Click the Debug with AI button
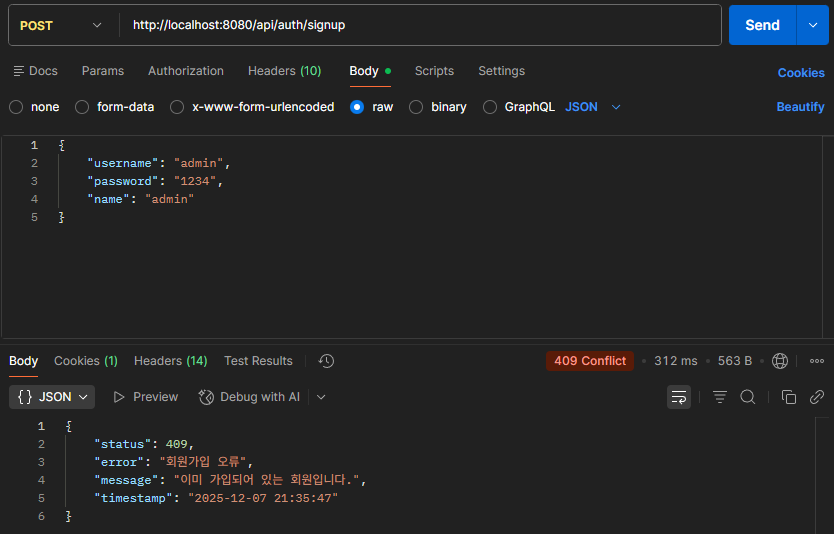This screenshot has width=834, height=534. point(249,397)
